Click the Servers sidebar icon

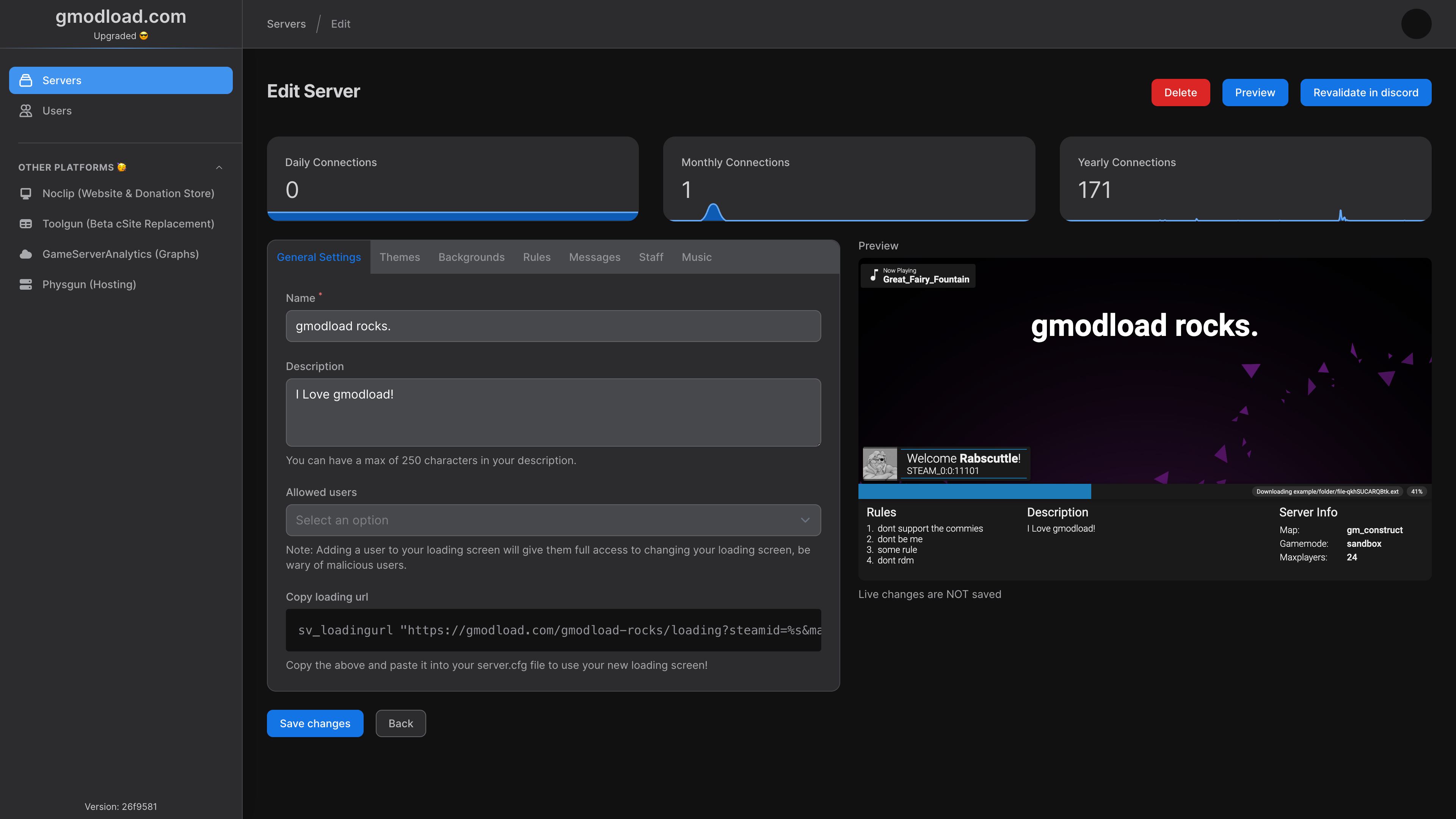tap(26, 80)
